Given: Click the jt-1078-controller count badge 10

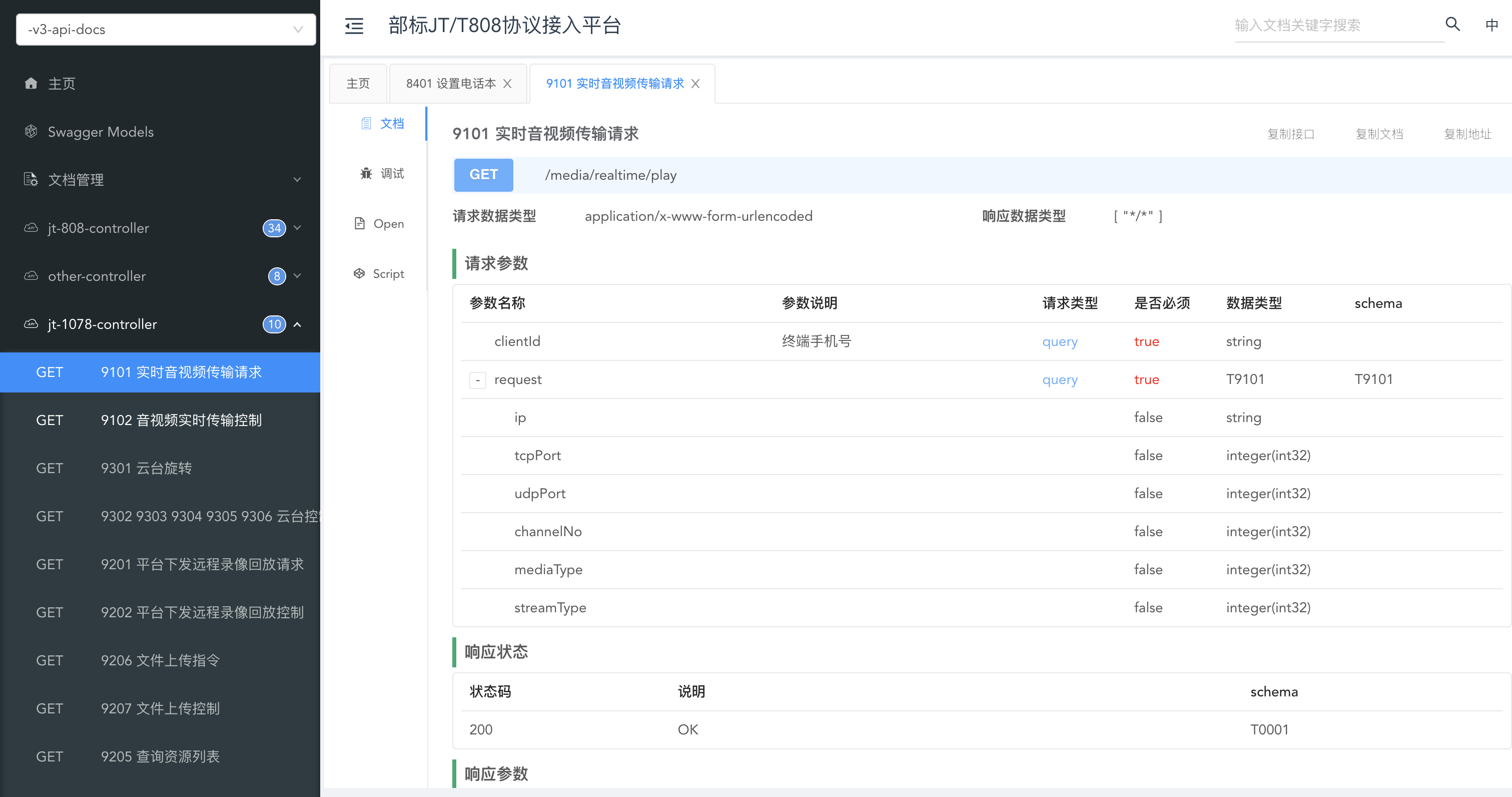Looking at the screenshot, I should [x=274, y=324].
